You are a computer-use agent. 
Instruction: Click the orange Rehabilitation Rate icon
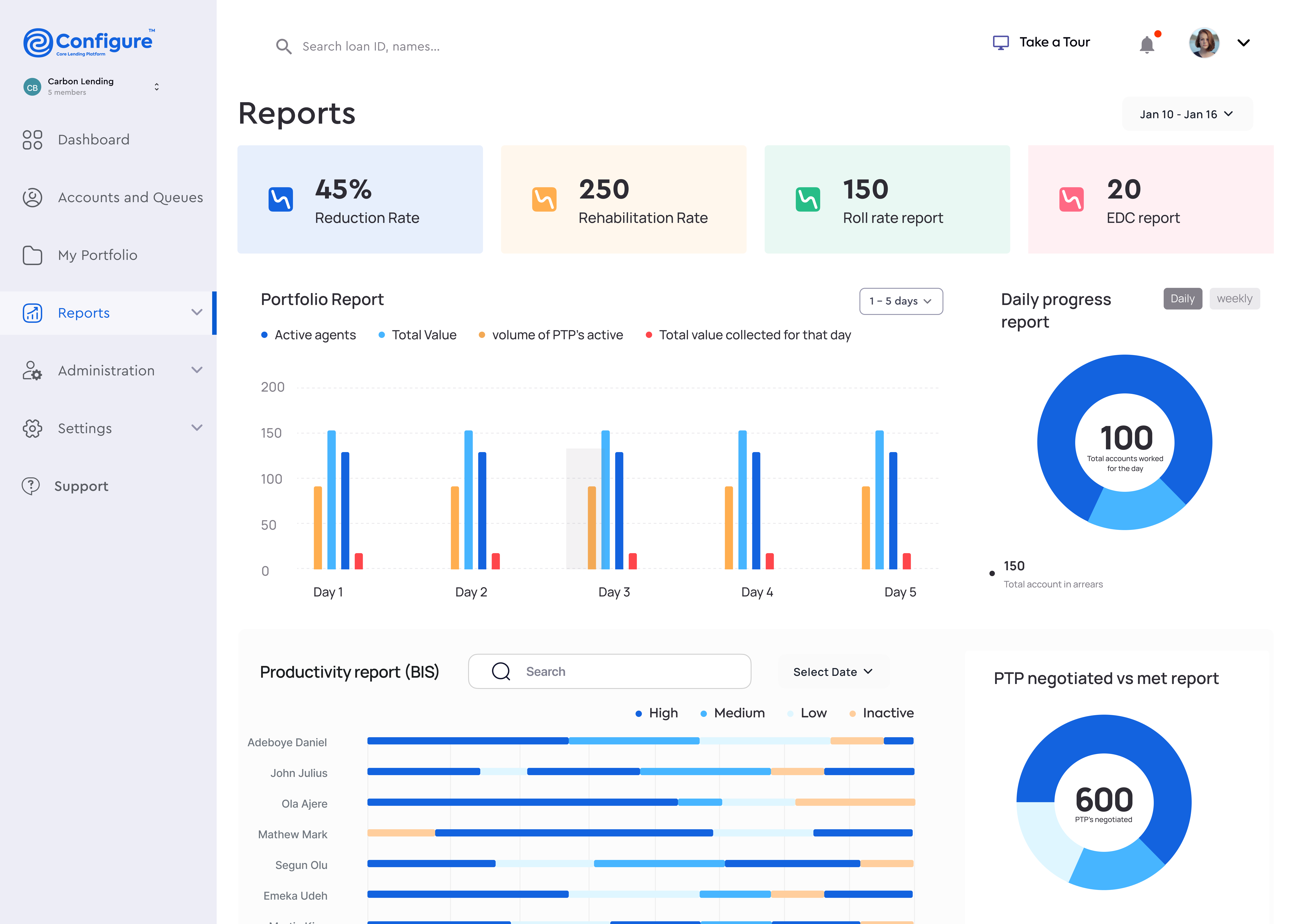544,199
